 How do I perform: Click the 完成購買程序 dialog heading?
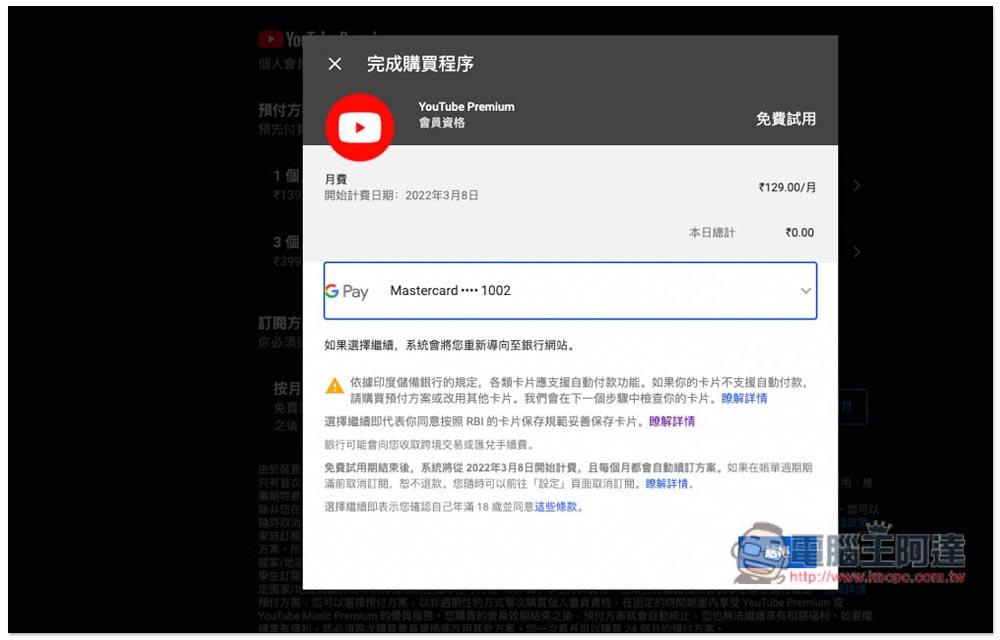[420, 64]
